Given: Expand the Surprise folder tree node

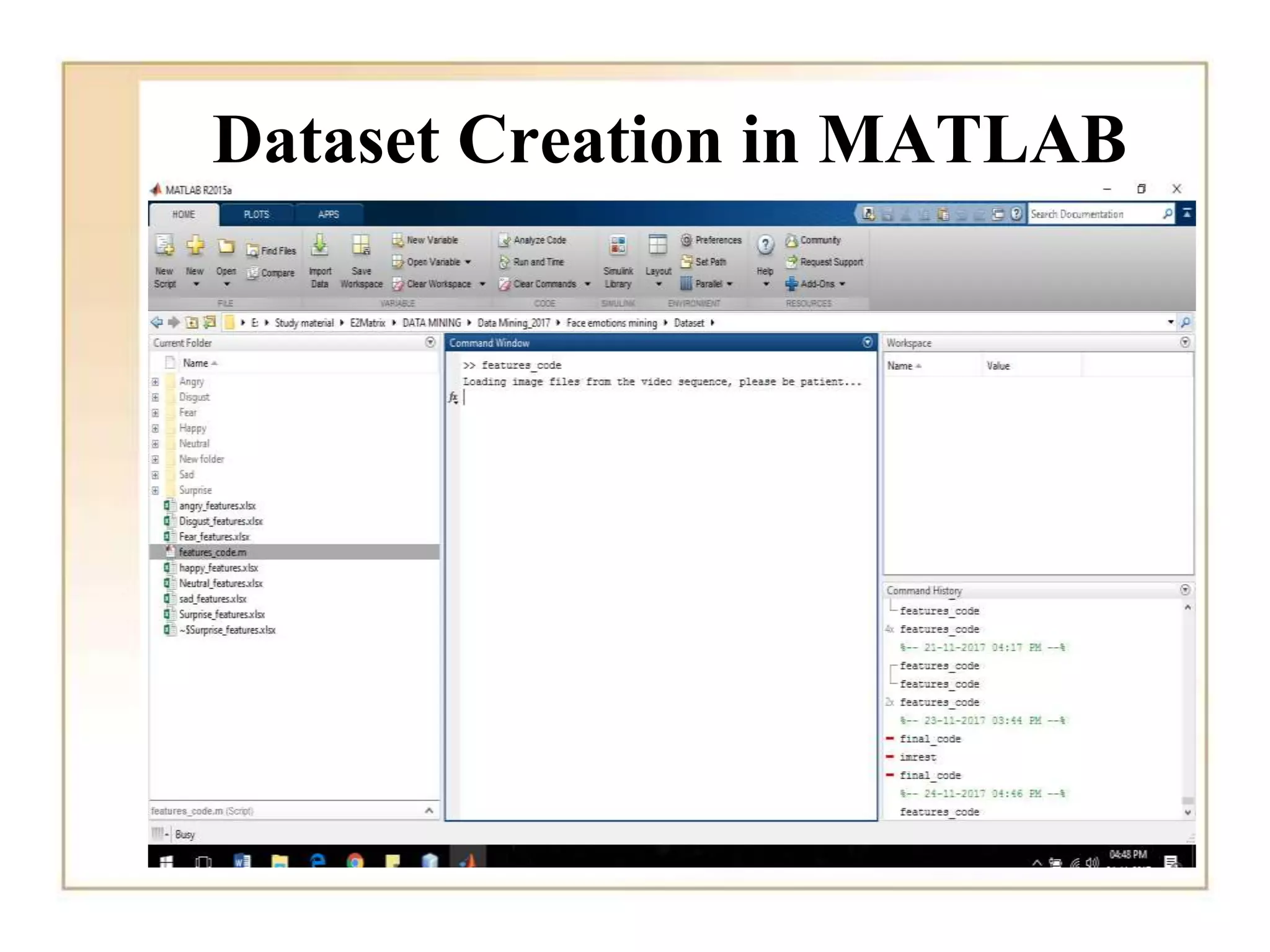Looking at the screenshot, I should pos(156,490).
